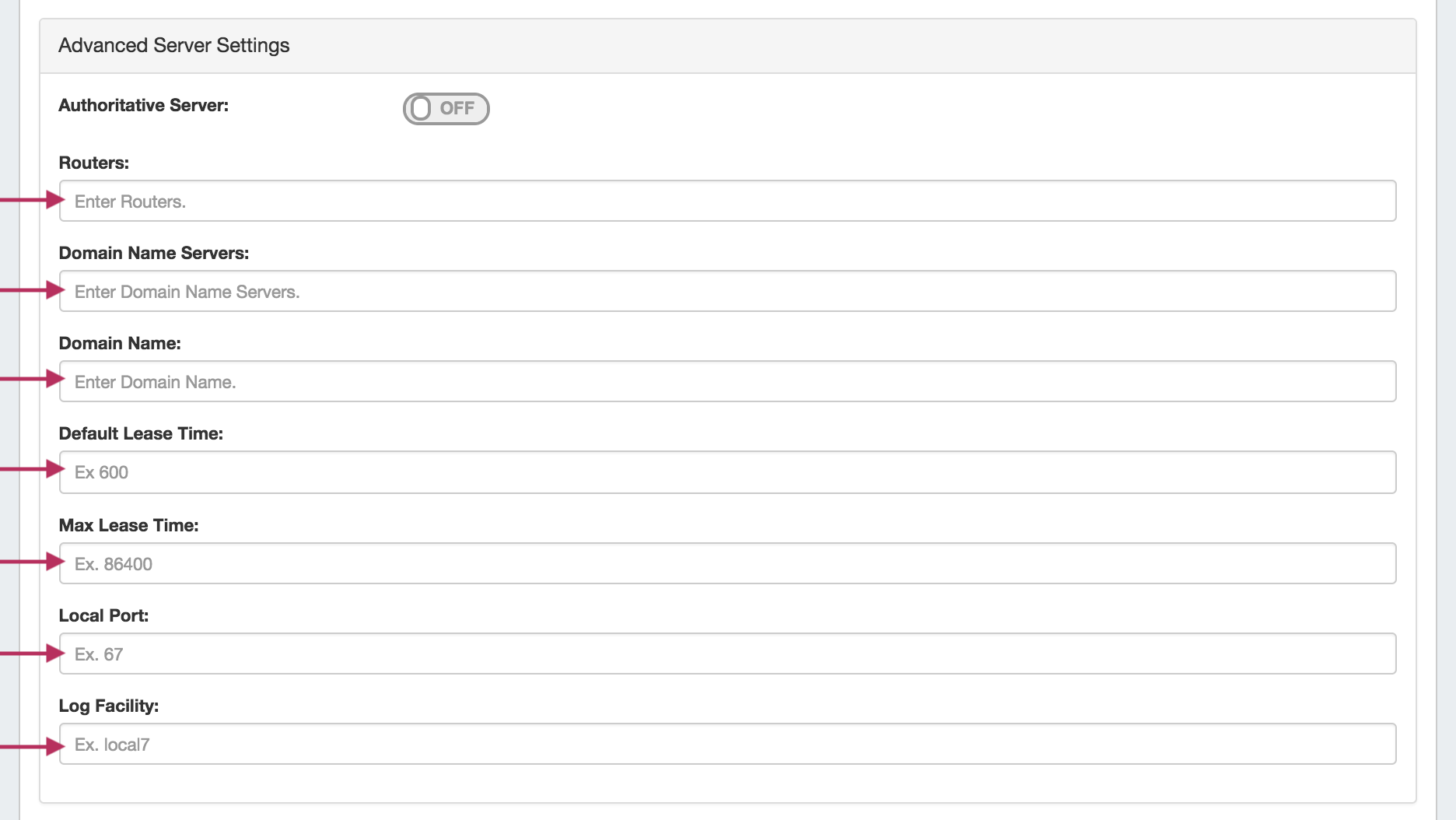The image size is (1456, 820).
Task: Focus the Local Port field
Action: coord(727,654)
